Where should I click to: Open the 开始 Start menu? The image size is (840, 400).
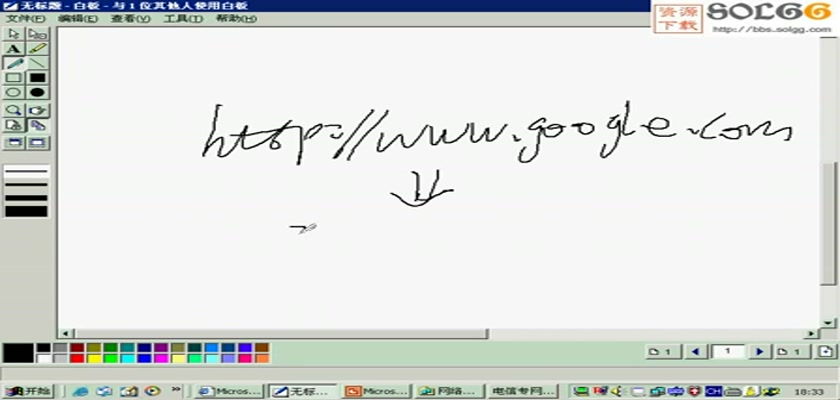pos(28,391)
